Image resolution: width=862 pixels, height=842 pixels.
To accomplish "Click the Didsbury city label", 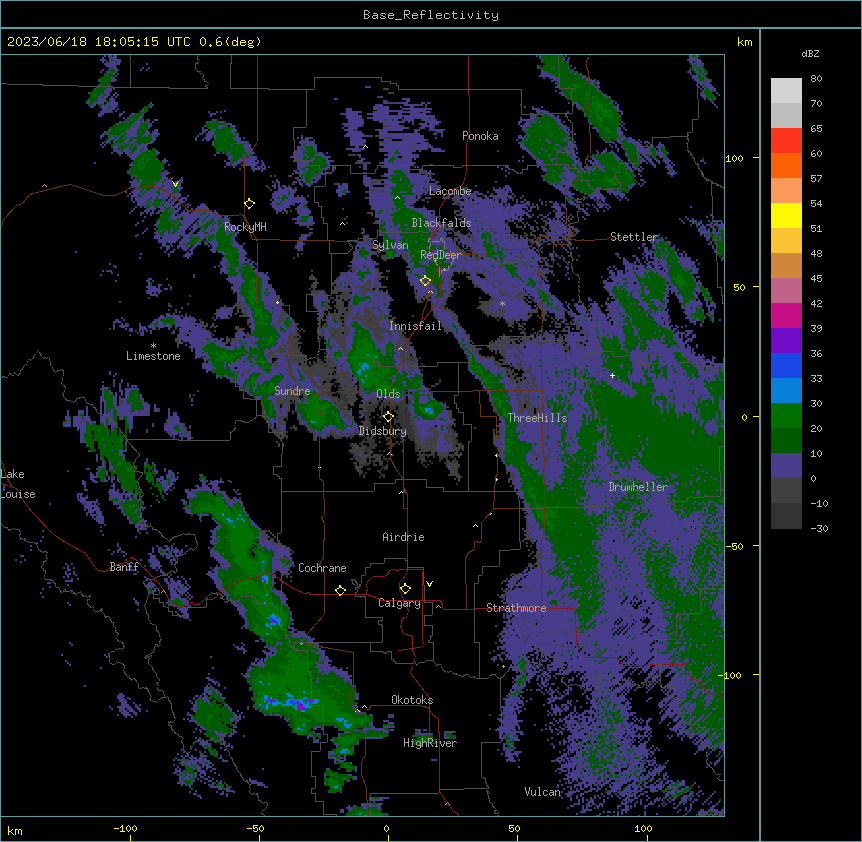I will coord(383,431).
